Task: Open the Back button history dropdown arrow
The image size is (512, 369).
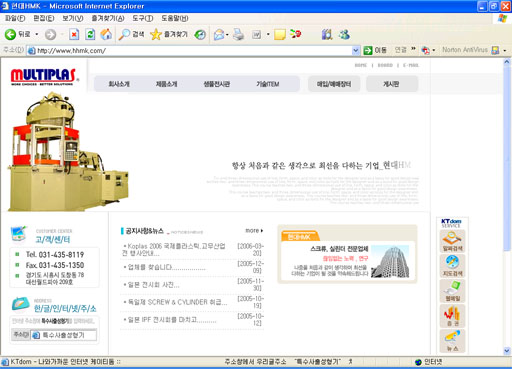Action: coord(37,34)
